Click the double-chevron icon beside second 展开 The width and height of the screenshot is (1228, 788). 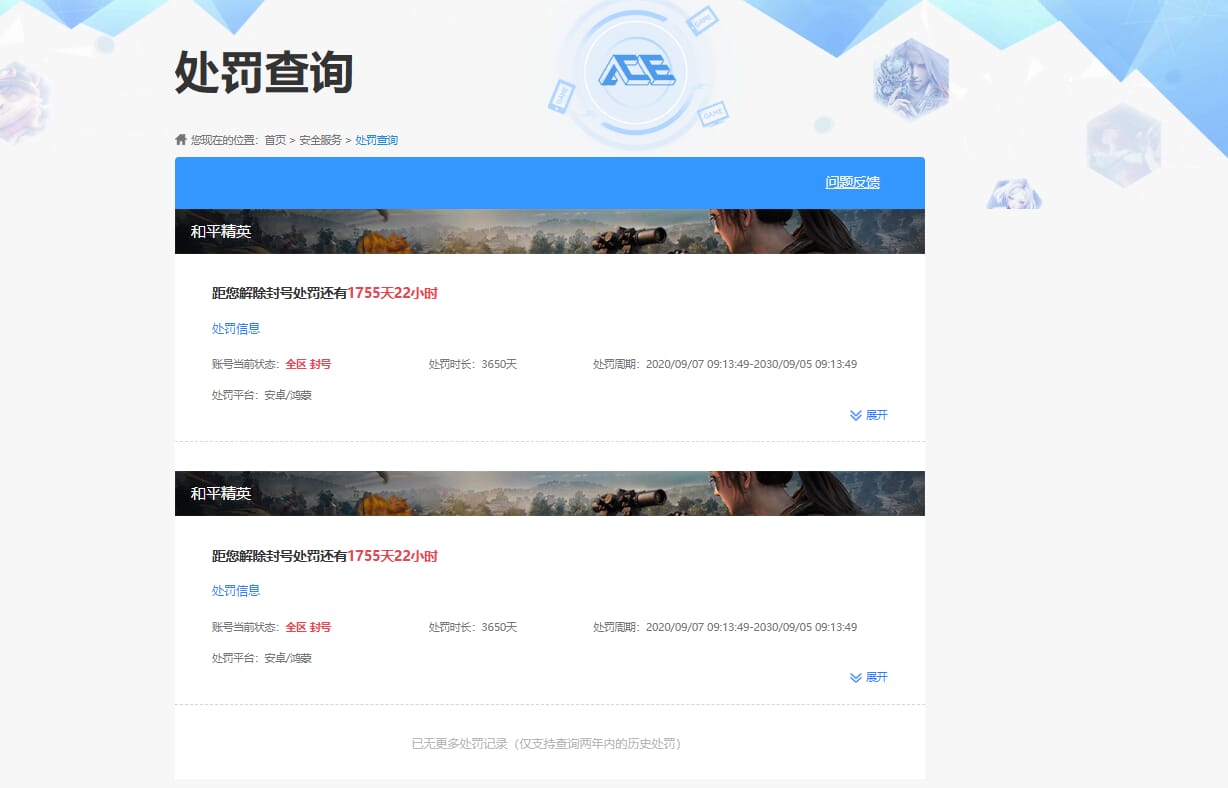(x=855, y=677)
